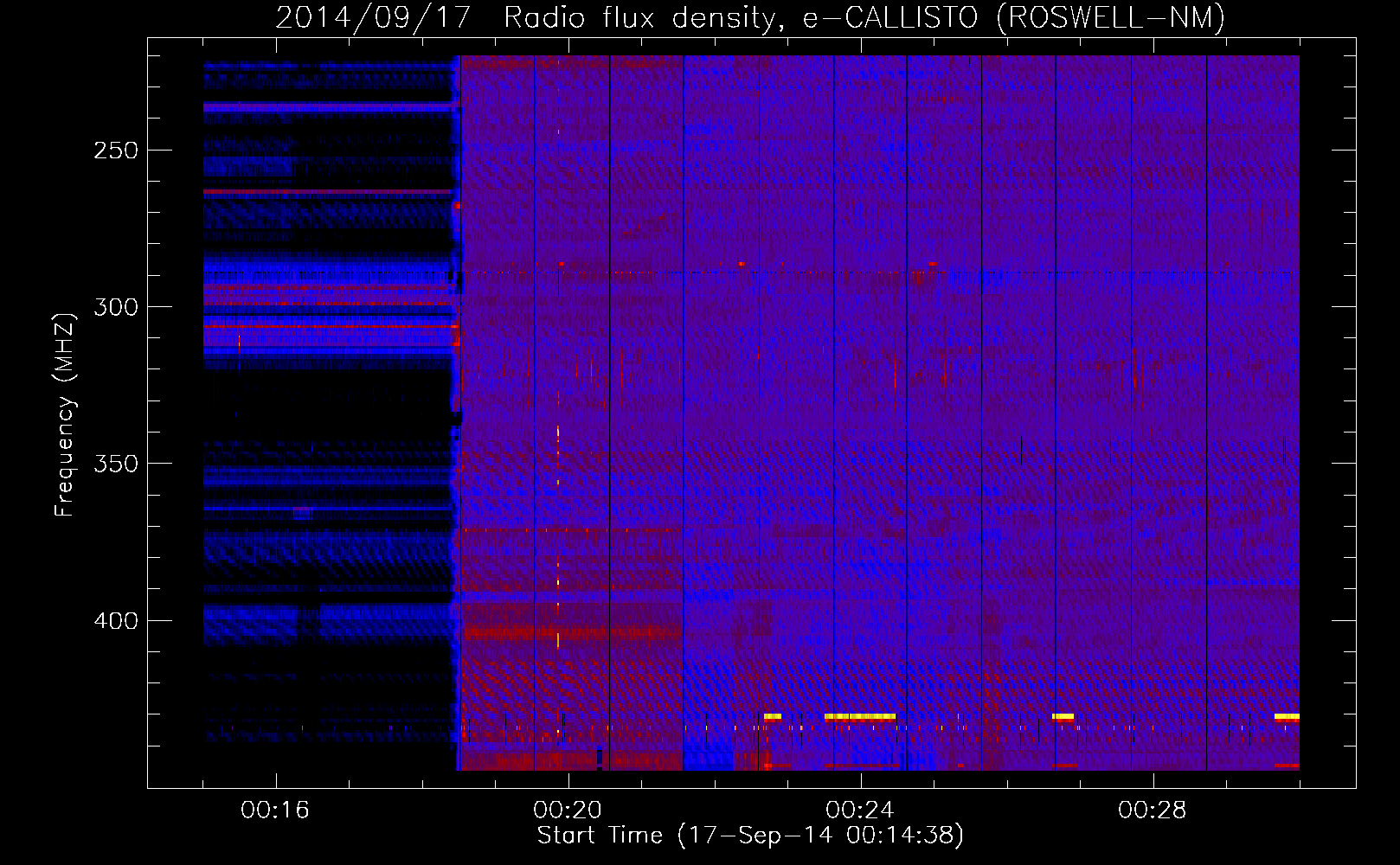1400x865 pixels.
Task: Click the plot title mentioning e-CALLISTO (ROSWELL-NM)
Action: click(750, 17)
